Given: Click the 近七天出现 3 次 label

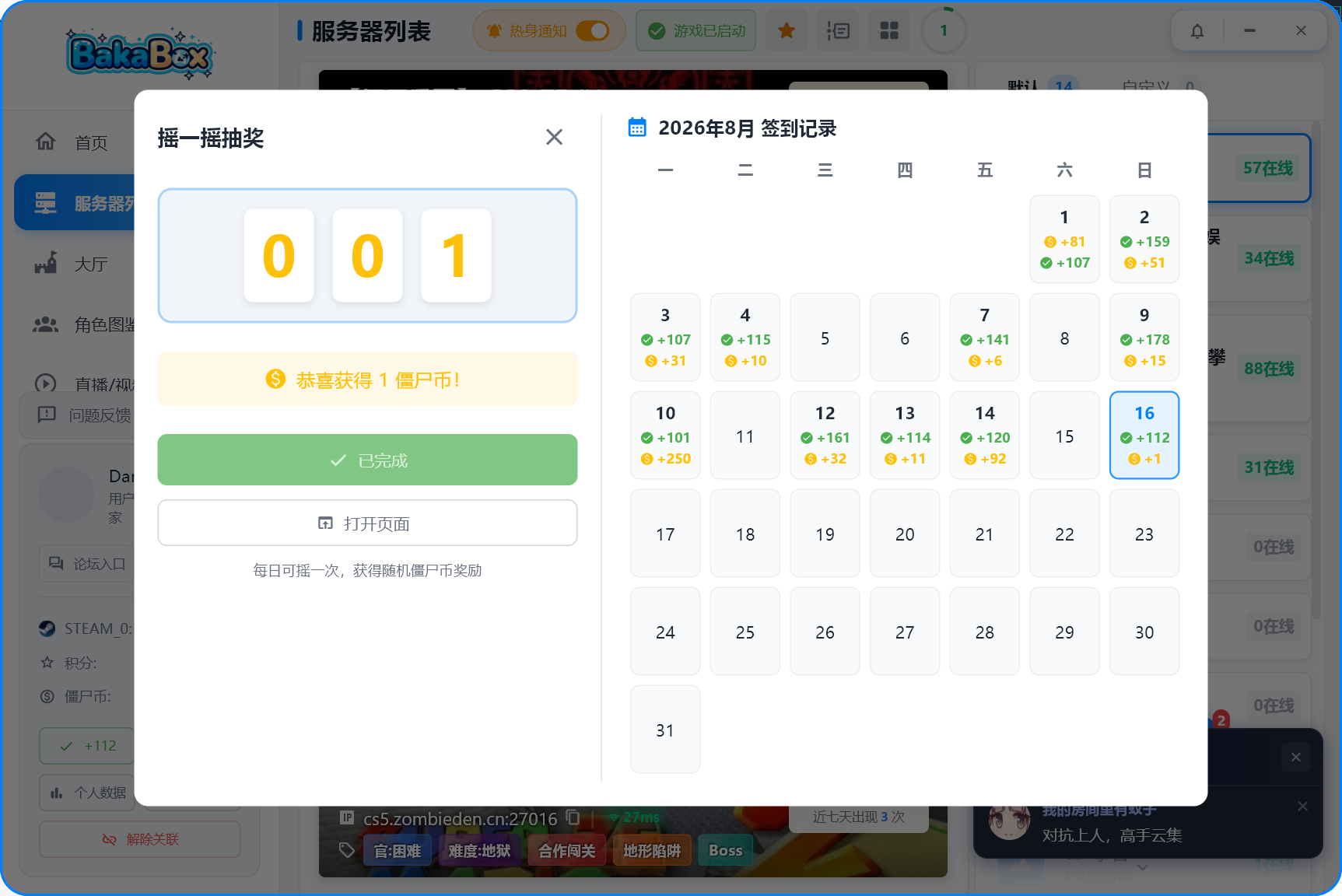Looking at the screenshot, I should [859, 817].
